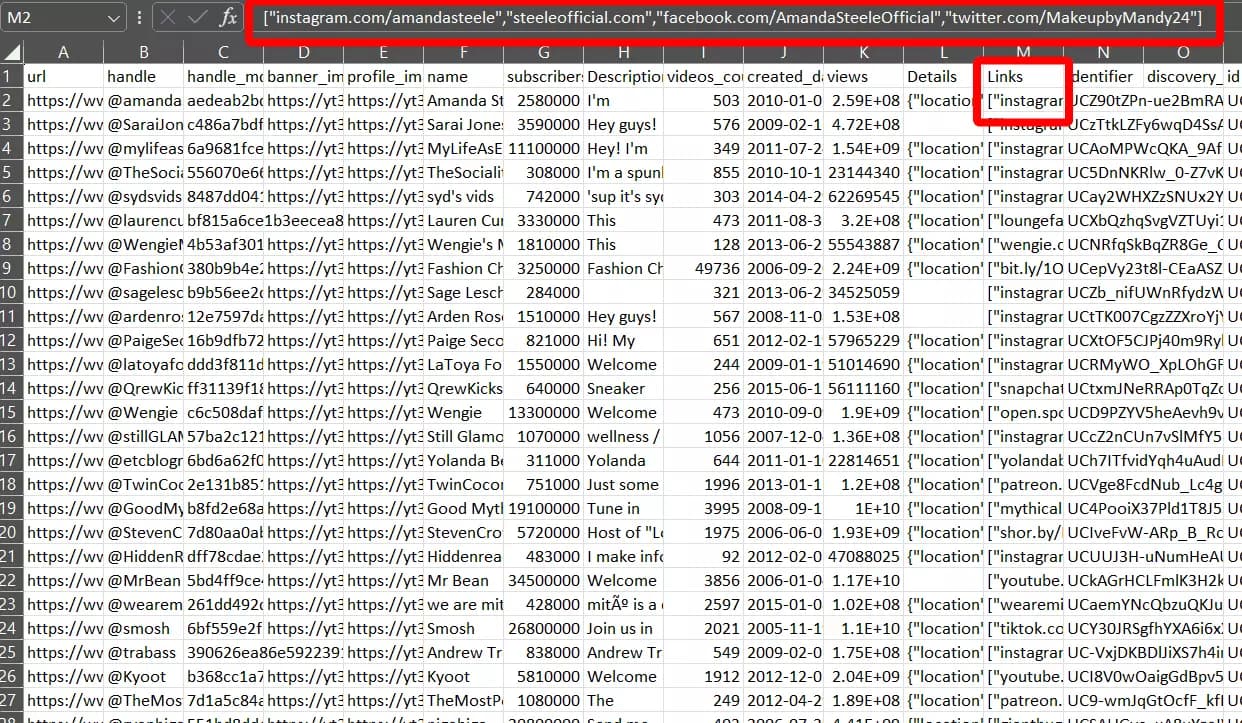This screenshot has width=1242, height=723.
Task: Select the subscribers cell showing 26800000
Action: [543, 628]
